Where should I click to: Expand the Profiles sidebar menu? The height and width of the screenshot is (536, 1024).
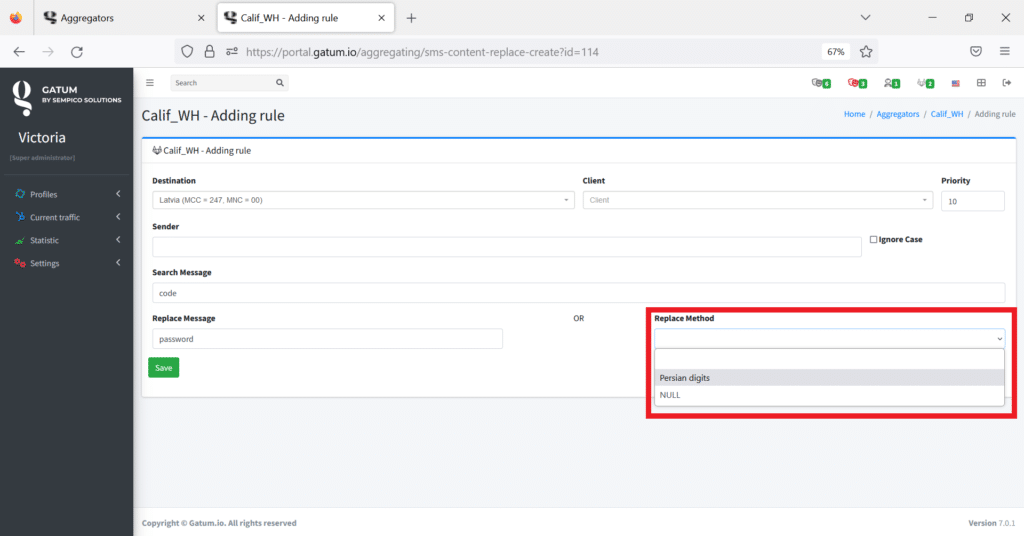(x=67, y=194)
